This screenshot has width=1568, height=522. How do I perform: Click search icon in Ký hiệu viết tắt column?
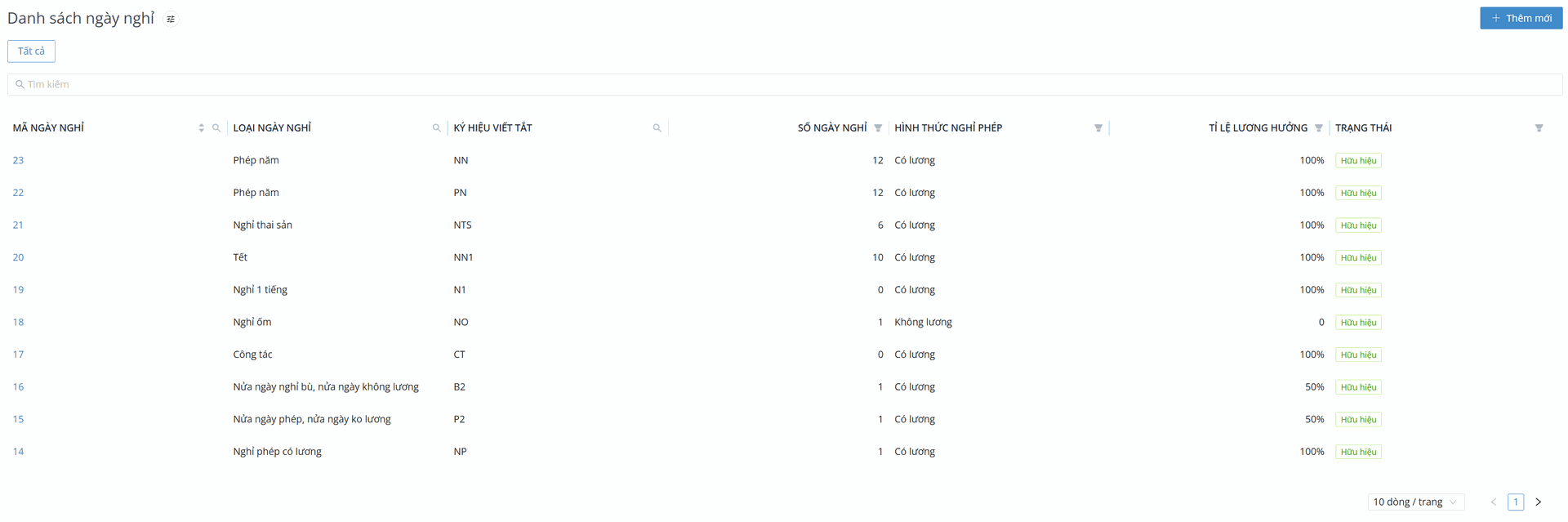[657, 128]
